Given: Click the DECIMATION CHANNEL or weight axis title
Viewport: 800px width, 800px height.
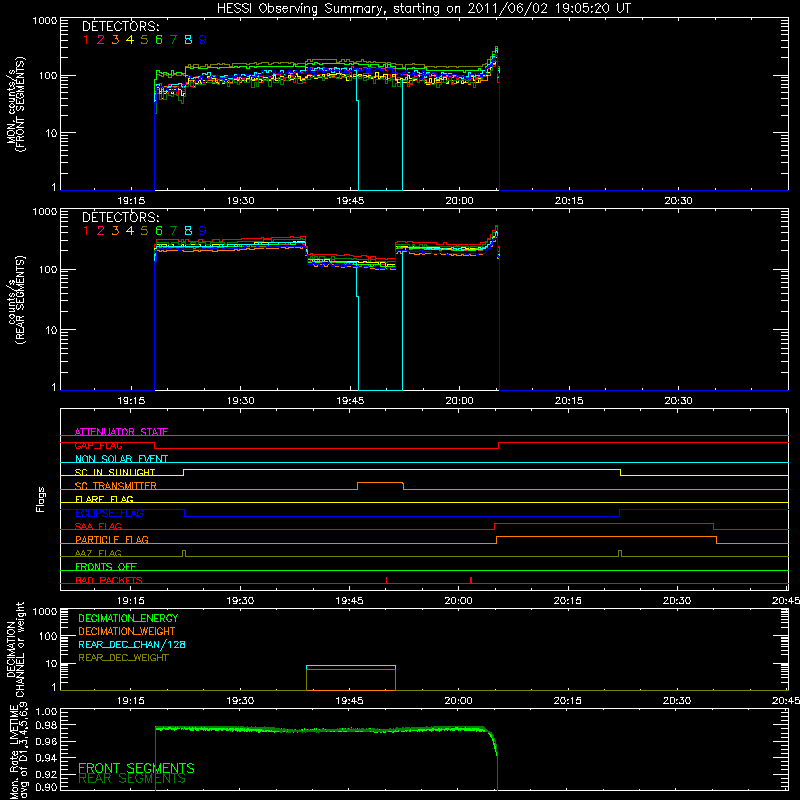Looking at the screenshot, I should tap(16, 649).
